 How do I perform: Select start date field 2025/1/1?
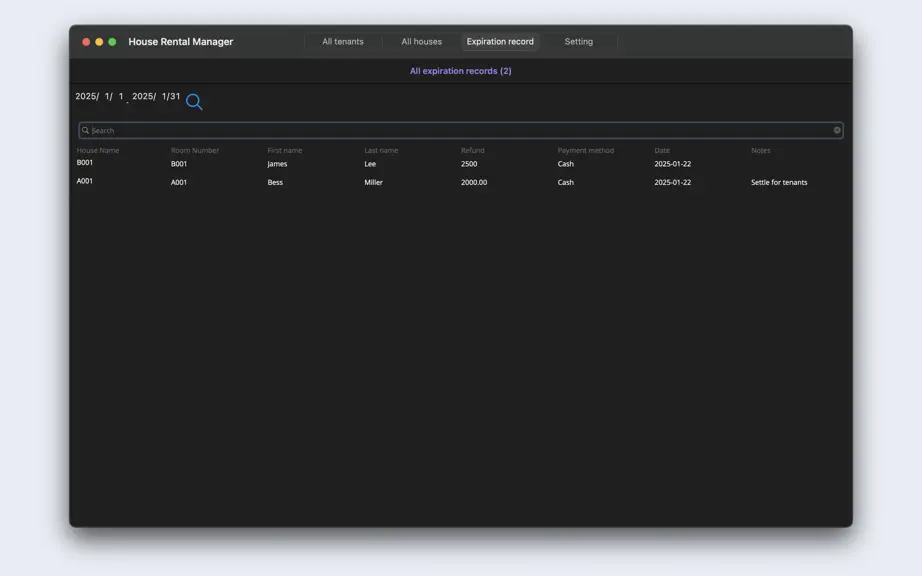[x=99, y=96]
